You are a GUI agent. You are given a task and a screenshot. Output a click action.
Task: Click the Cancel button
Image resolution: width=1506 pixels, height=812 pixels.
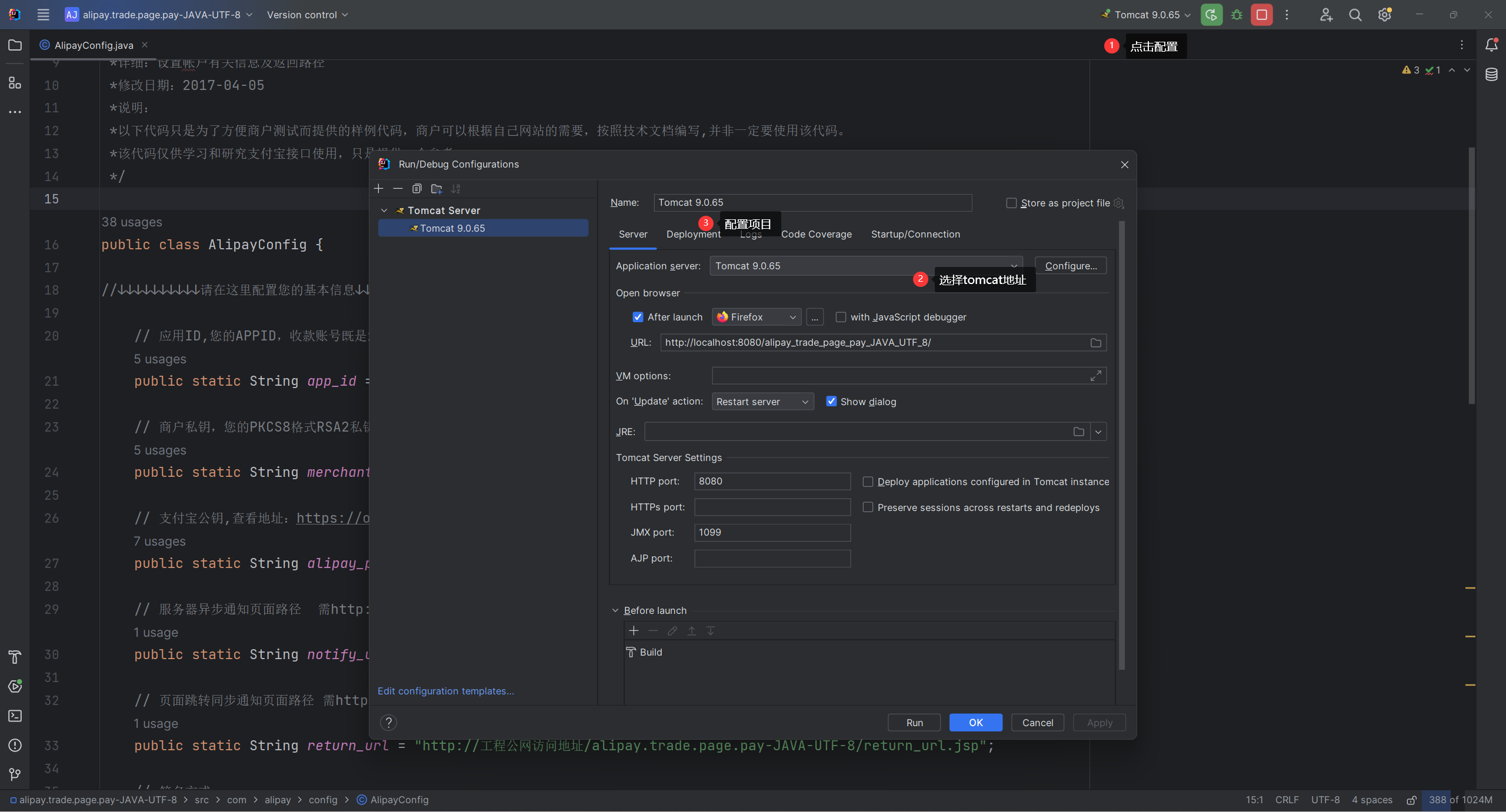pos(1038,723)
